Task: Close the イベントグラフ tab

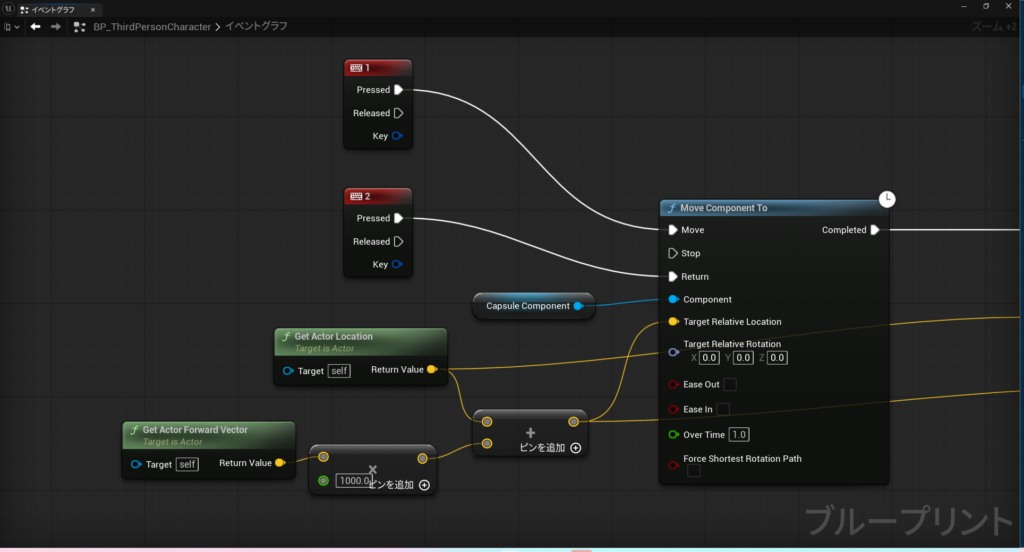Action: [93, 8]
